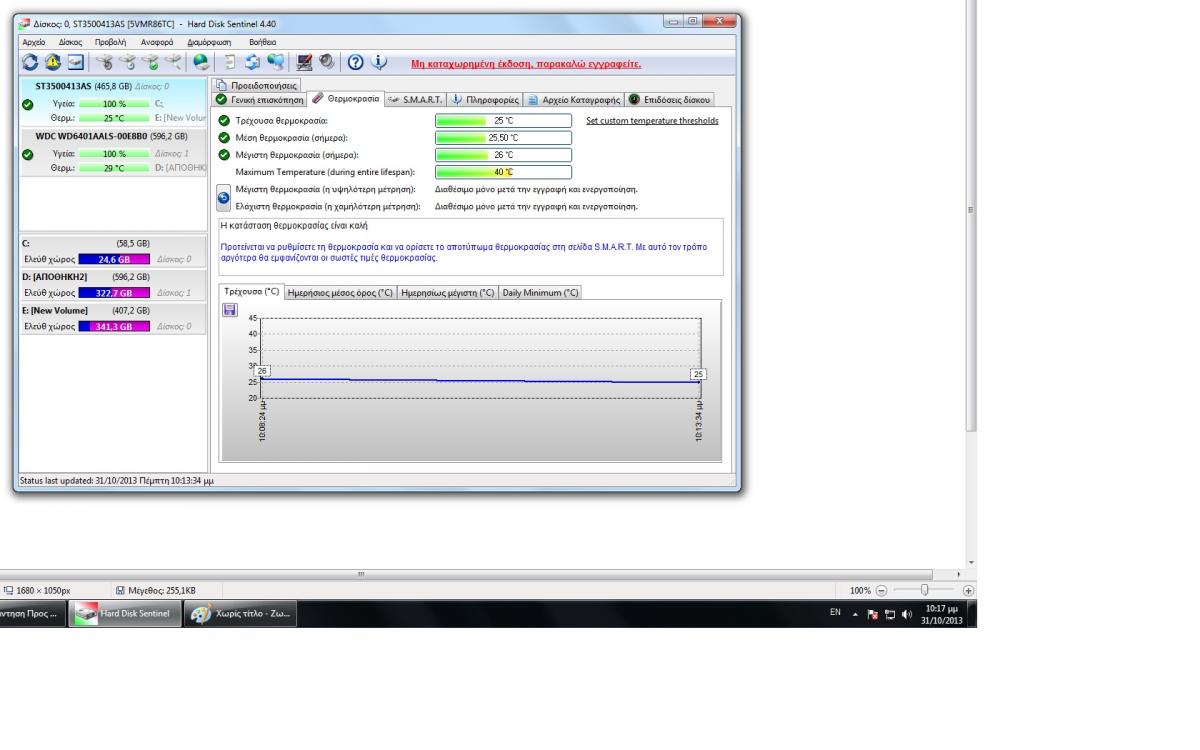Click green check icon beside Τρέχουσα θερμοκρασία
The image size is (1200, 750).
tap(224, 120)
